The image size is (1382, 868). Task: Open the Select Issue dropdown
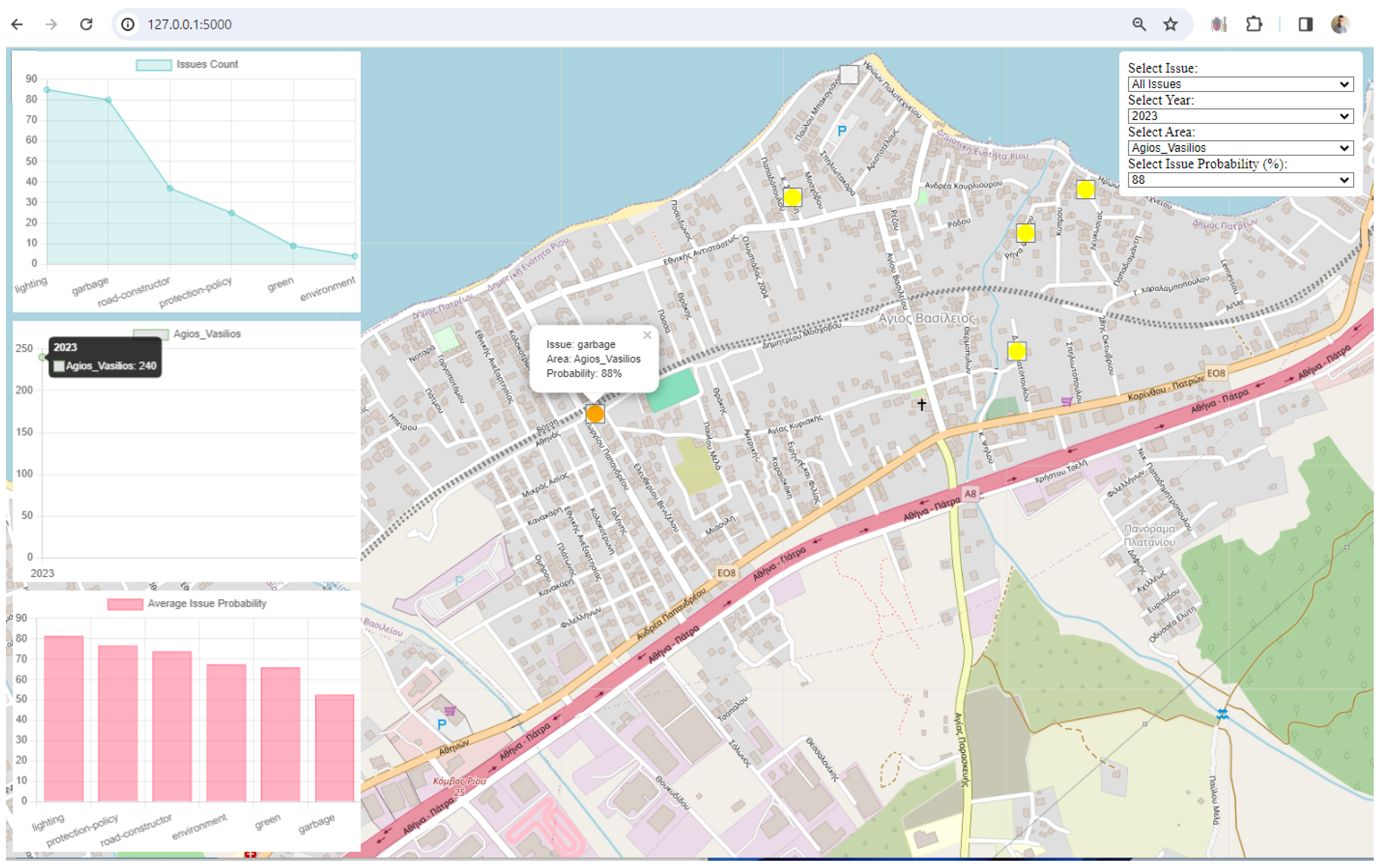[1240, 84]
